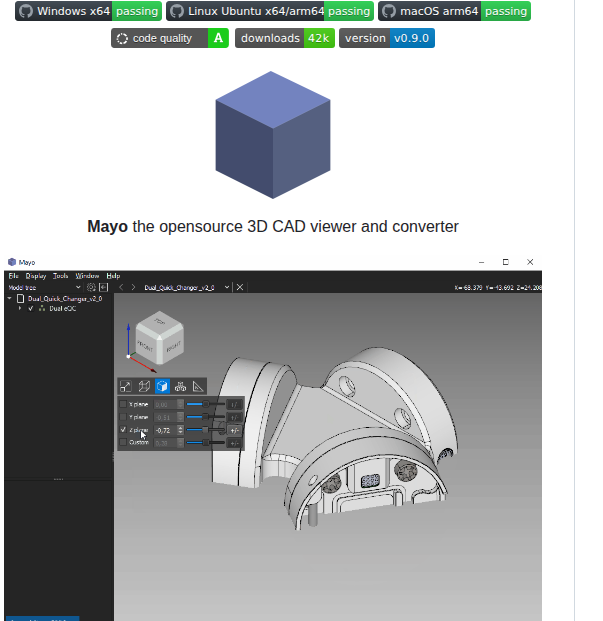Open the Window menu

click(x=87, y=276)
